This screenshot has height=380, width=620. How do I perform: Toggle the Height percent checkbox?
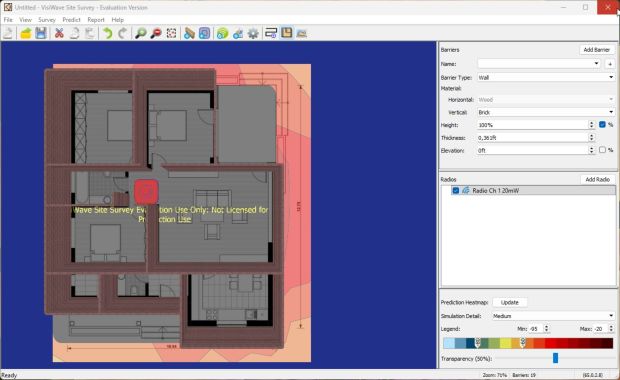[x=602, y=125]
